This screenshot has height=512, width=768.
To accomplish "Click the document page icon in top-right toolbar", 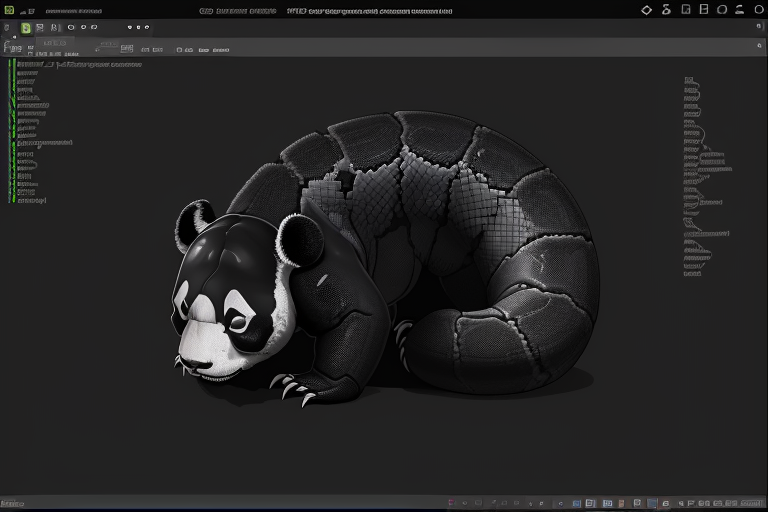I will click(685, 10).
